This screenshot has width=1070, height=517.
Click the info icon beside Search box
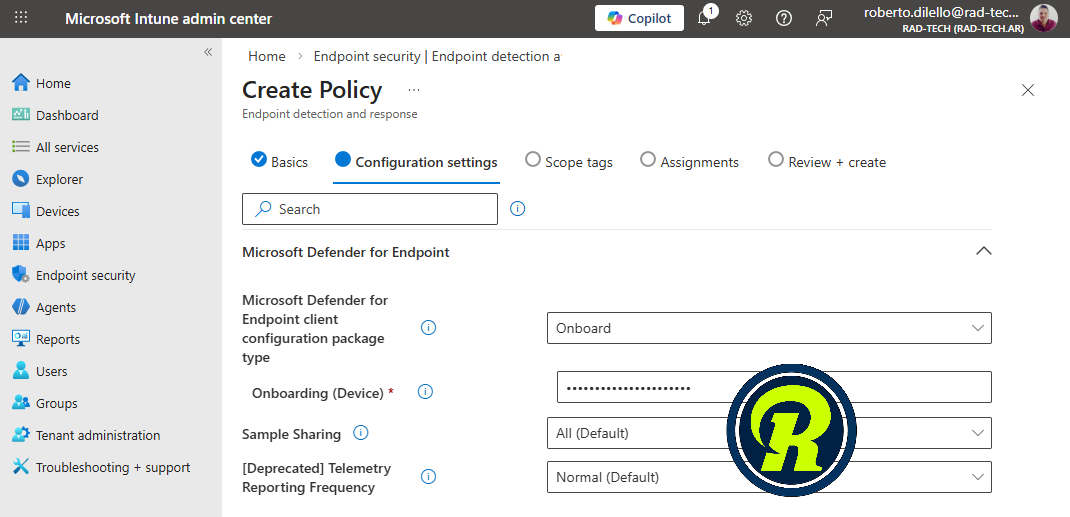[518, 209]
